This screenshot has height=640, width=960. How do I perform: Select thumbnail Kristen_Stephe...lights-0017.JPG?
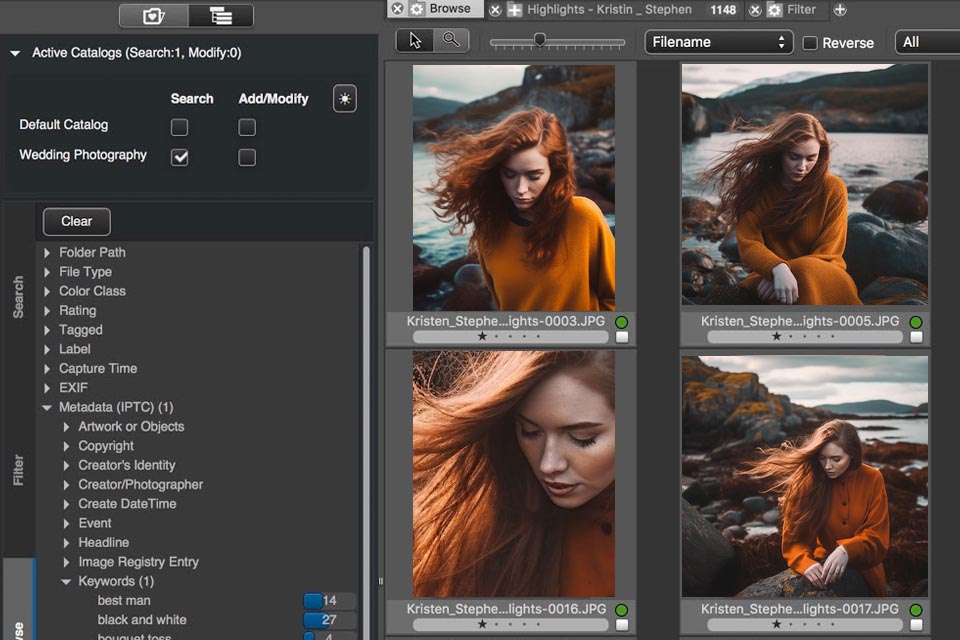(x=804, y=476)
